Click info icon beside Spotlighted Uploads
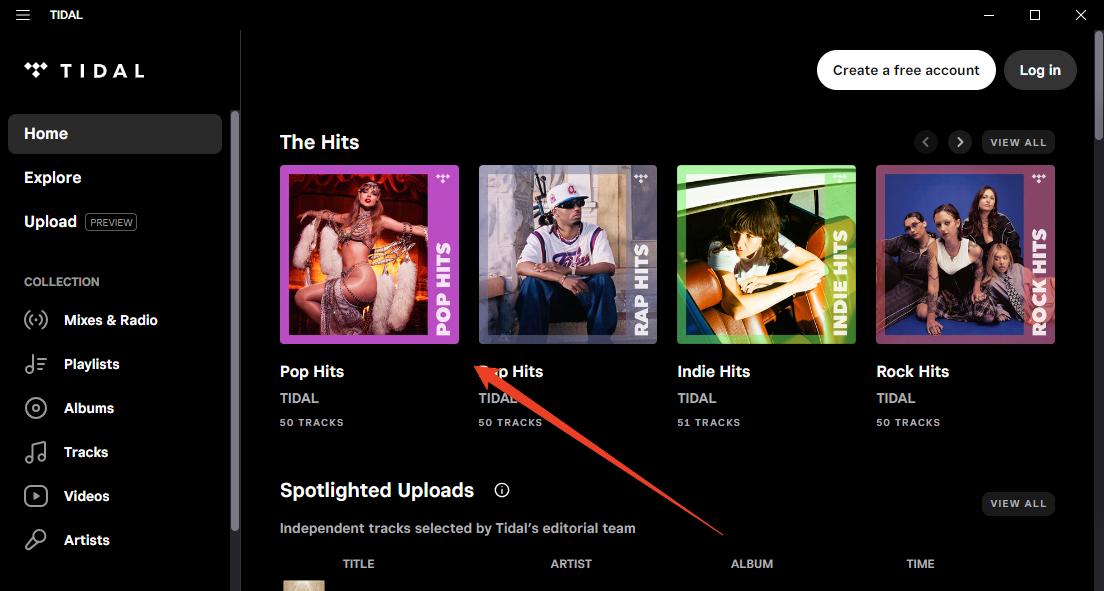 502,490
